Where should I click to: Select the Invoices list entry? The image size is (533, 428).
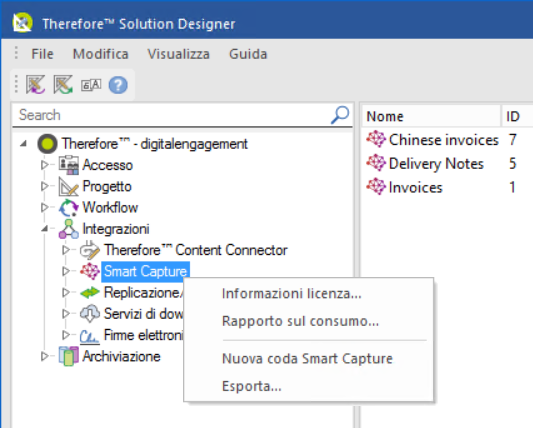pos(415,187)
